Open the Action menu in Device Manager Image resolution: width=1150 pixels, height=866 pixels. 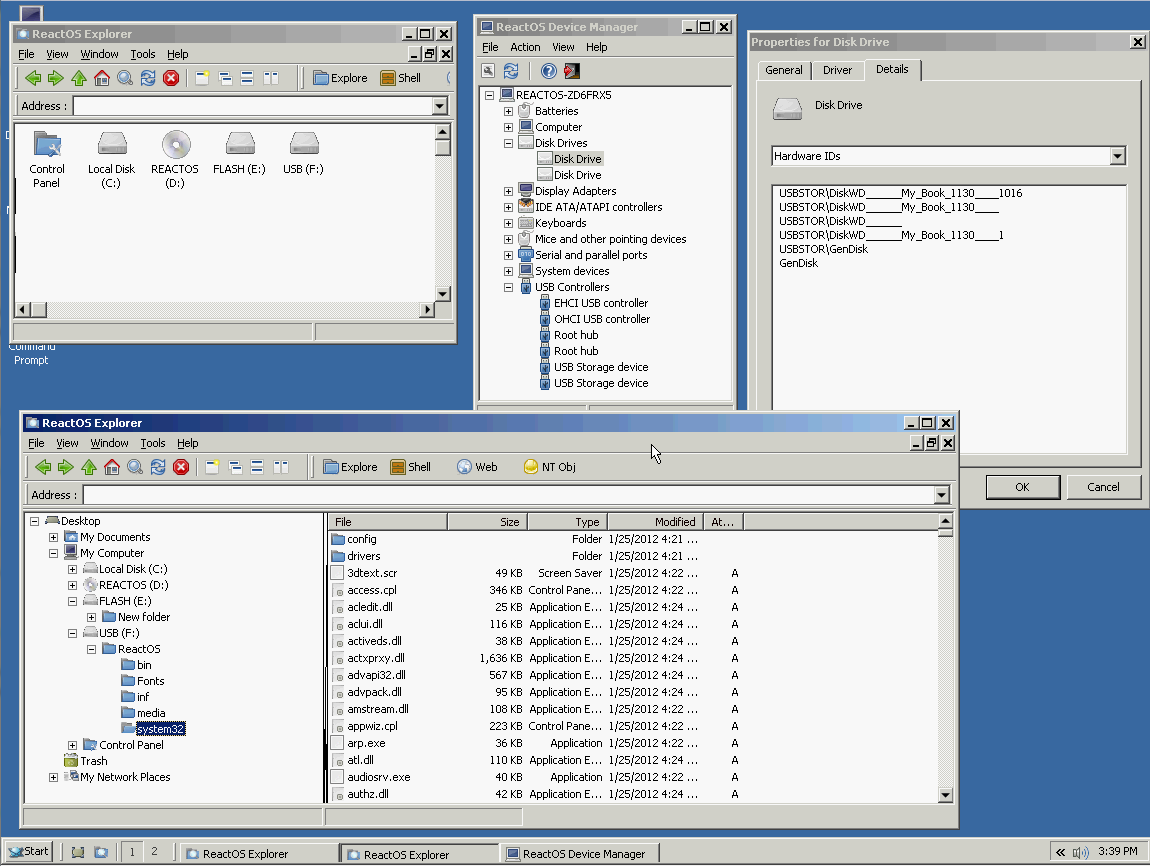coord(525,47)
